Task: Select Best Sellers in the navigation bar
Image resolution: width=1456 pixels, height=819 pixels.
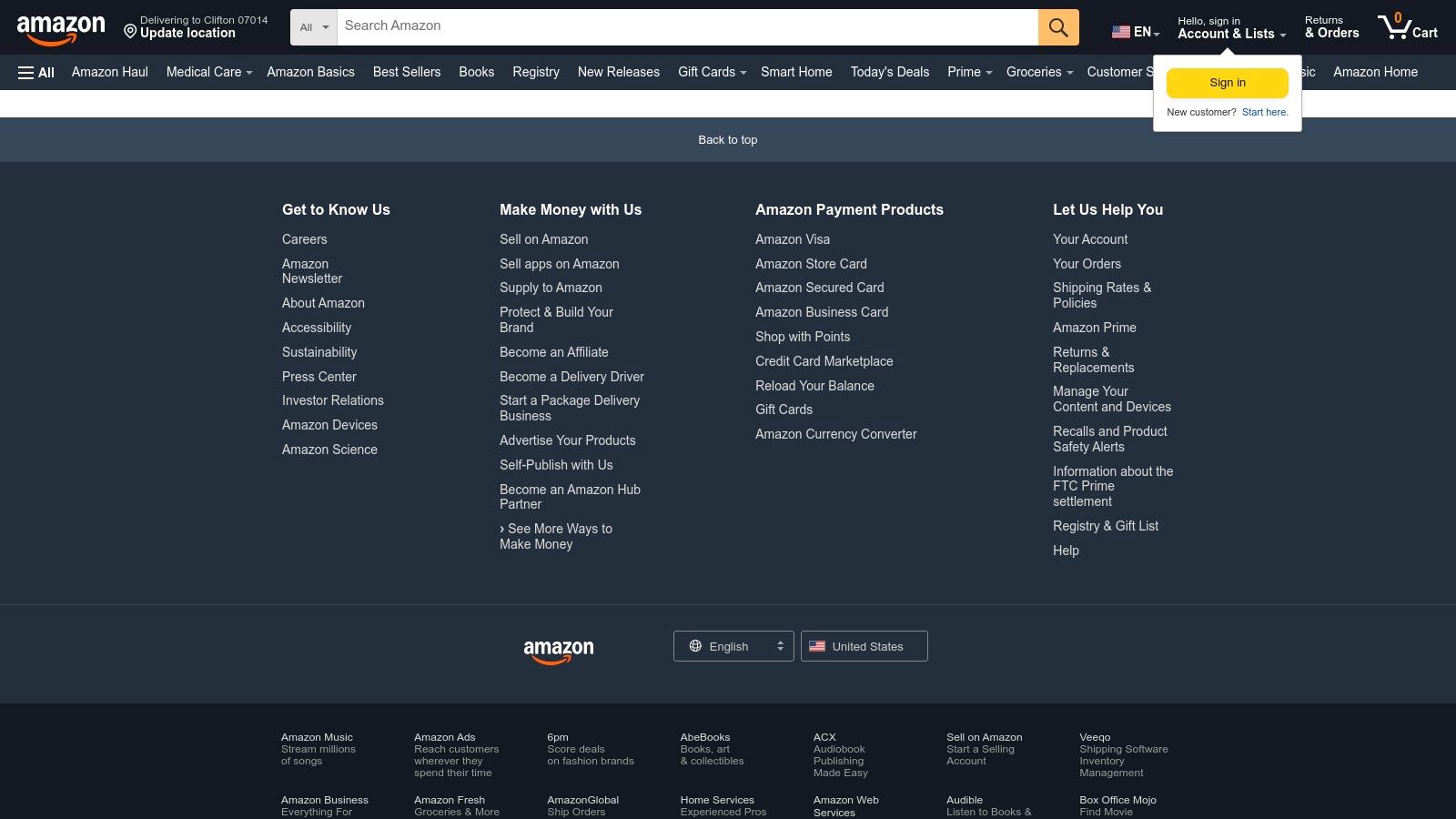Action: click(x=406, y=72)
